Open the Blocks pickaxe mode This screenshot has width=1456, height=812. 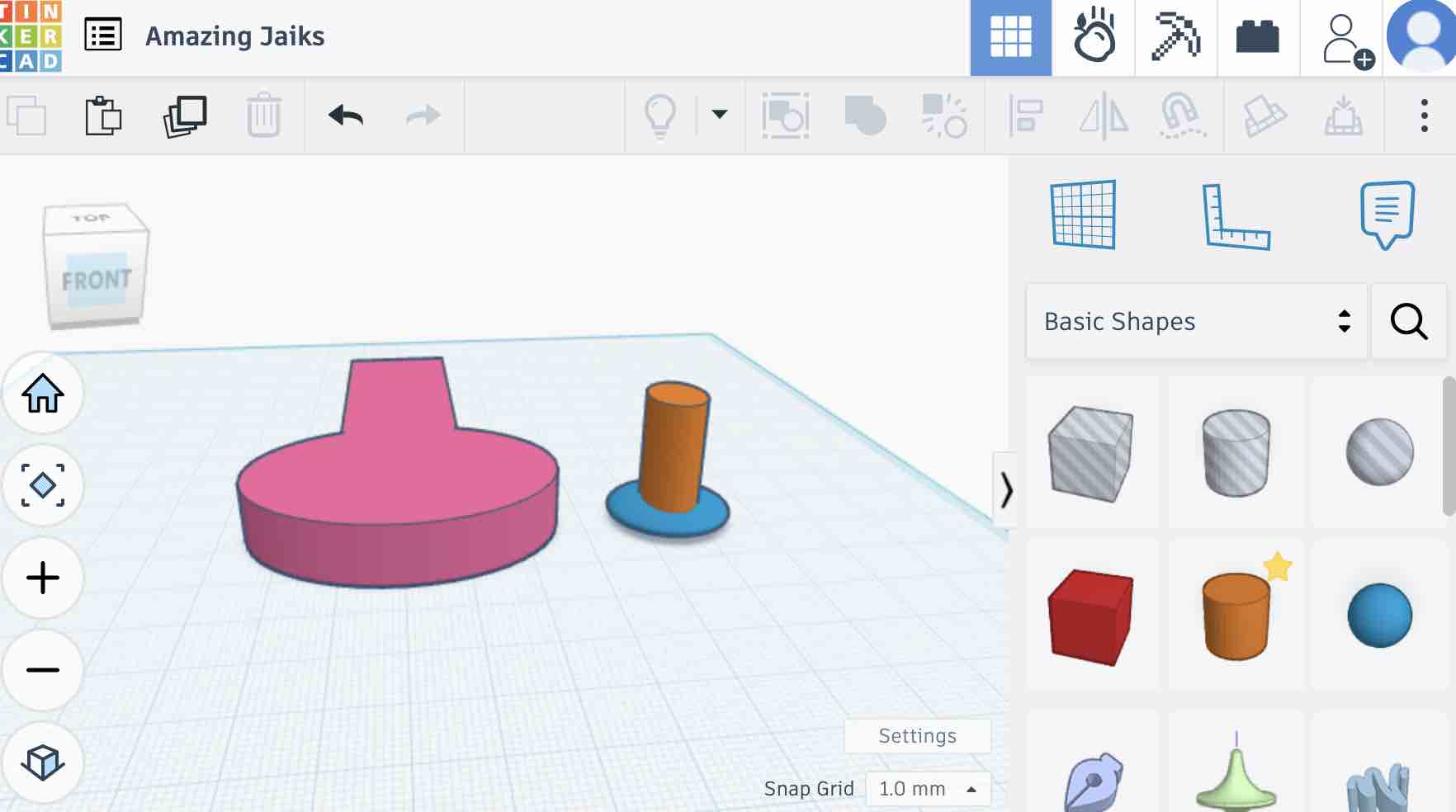tap(1176, 37)
